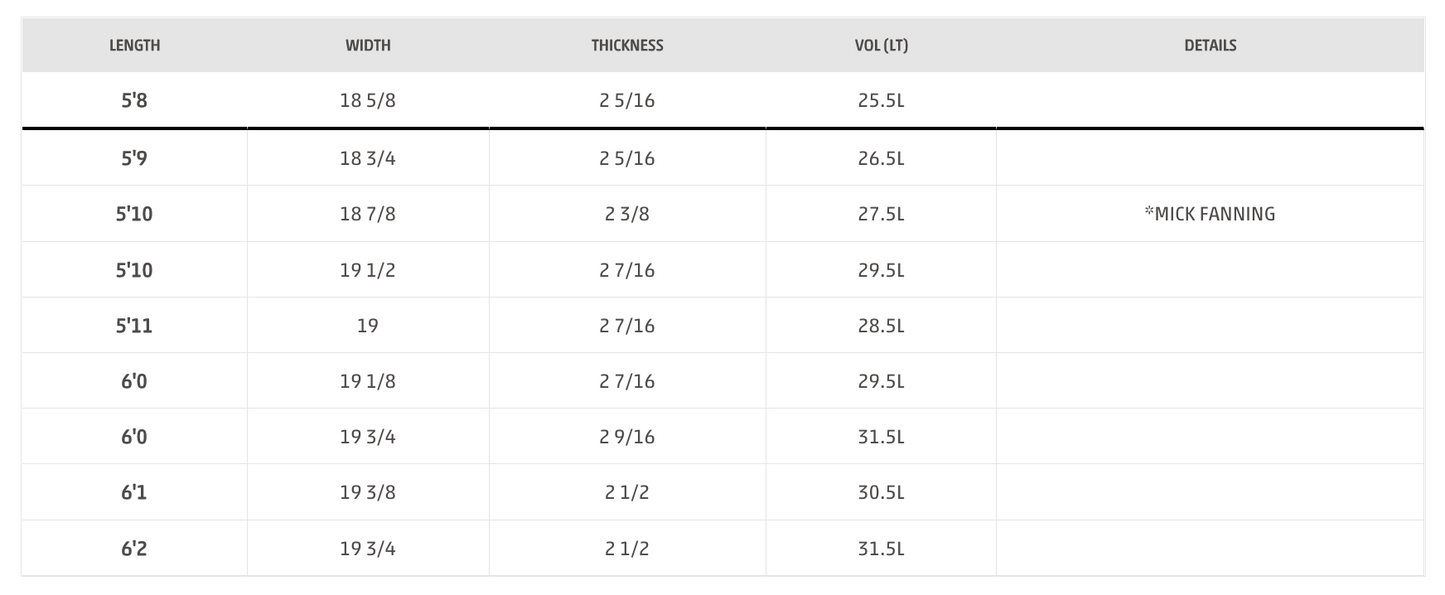Click width value 19 in 5'11 row

coord(368,325)
